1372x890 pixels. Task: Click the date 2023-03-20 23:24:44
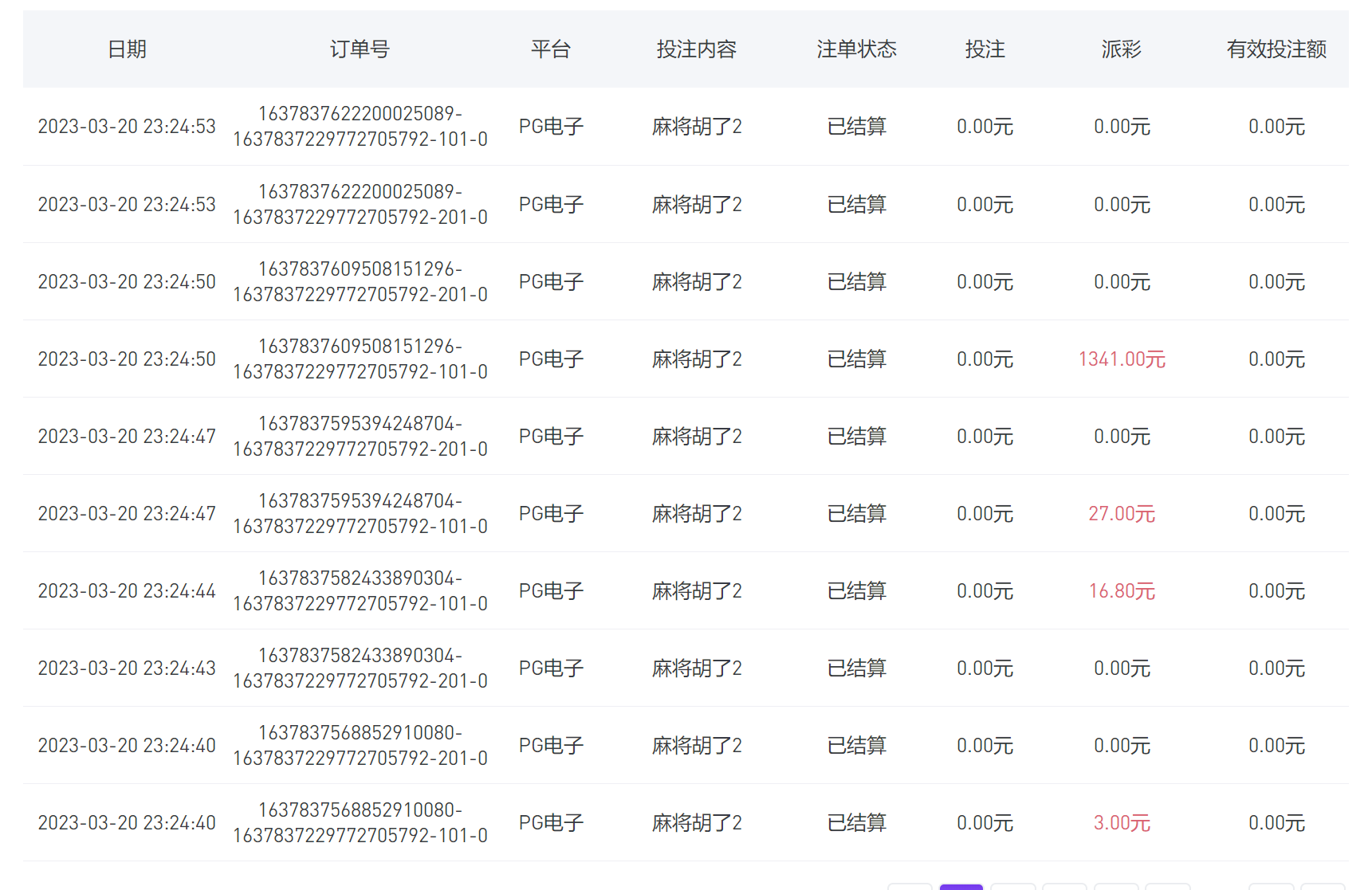point(127,591)
